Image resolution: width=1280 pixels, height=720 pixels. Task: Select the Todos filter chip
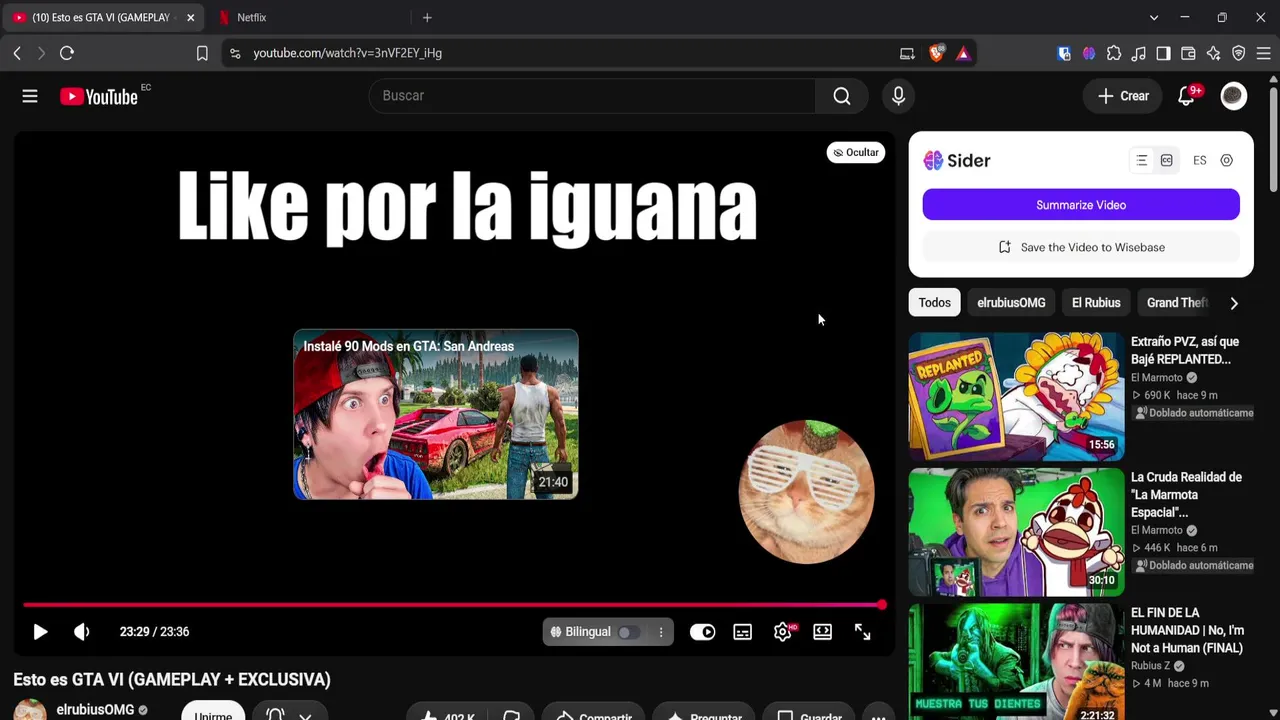click(935, 303)
